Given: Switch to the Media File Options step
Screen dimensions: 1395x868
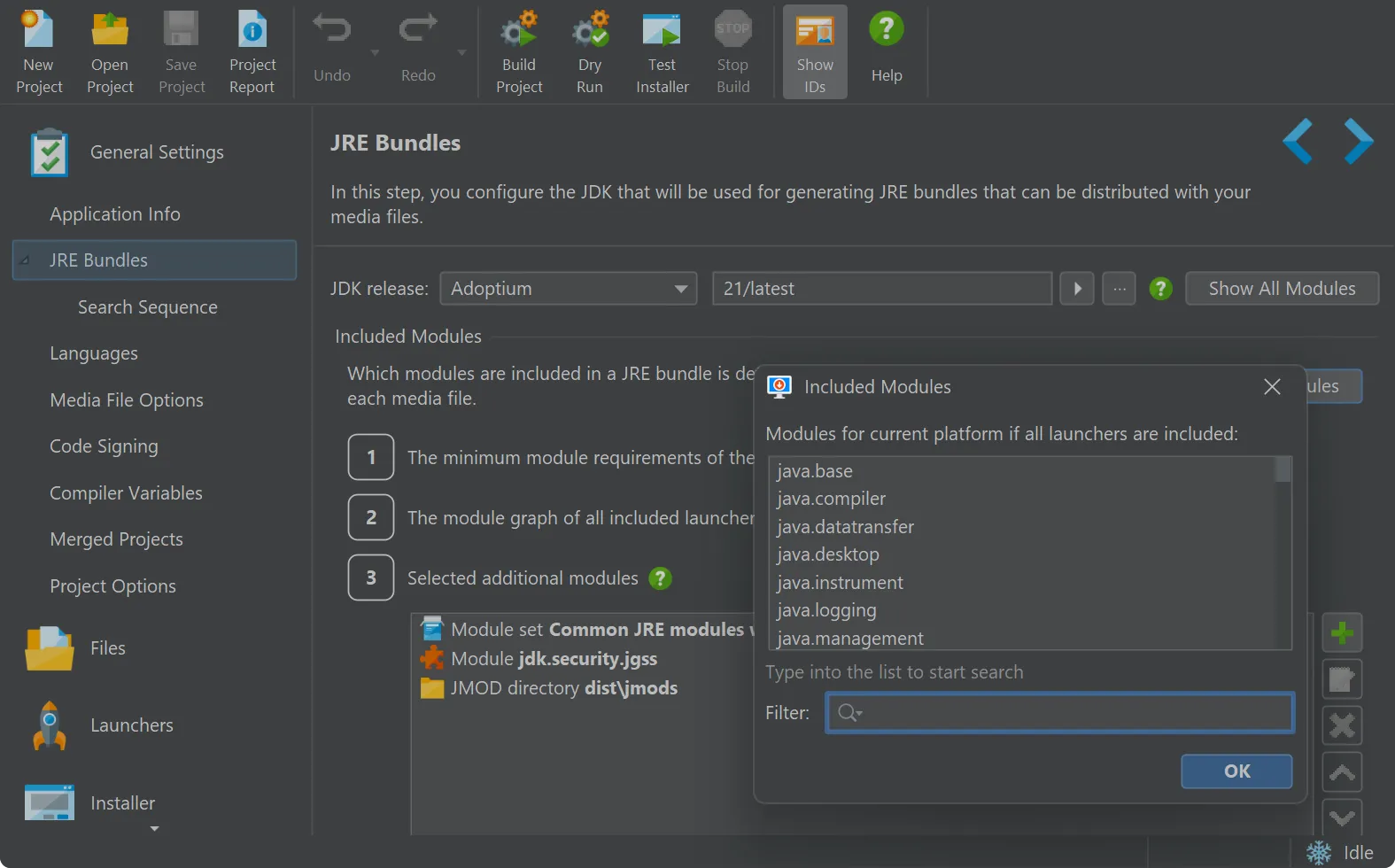Looking at the screenshot, I should 127,400.
